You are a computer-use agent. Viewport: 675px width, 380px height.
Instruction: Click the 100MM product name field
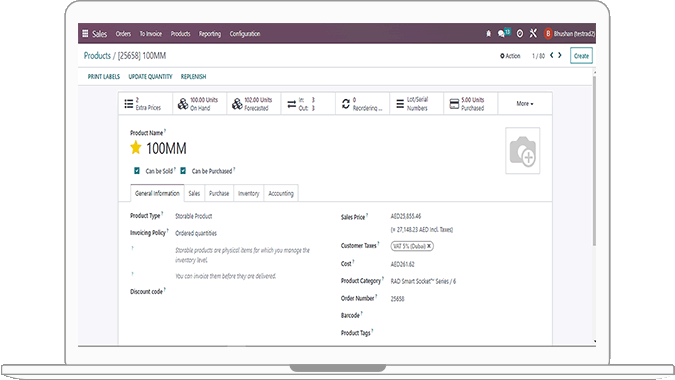[x=166, y=148]
